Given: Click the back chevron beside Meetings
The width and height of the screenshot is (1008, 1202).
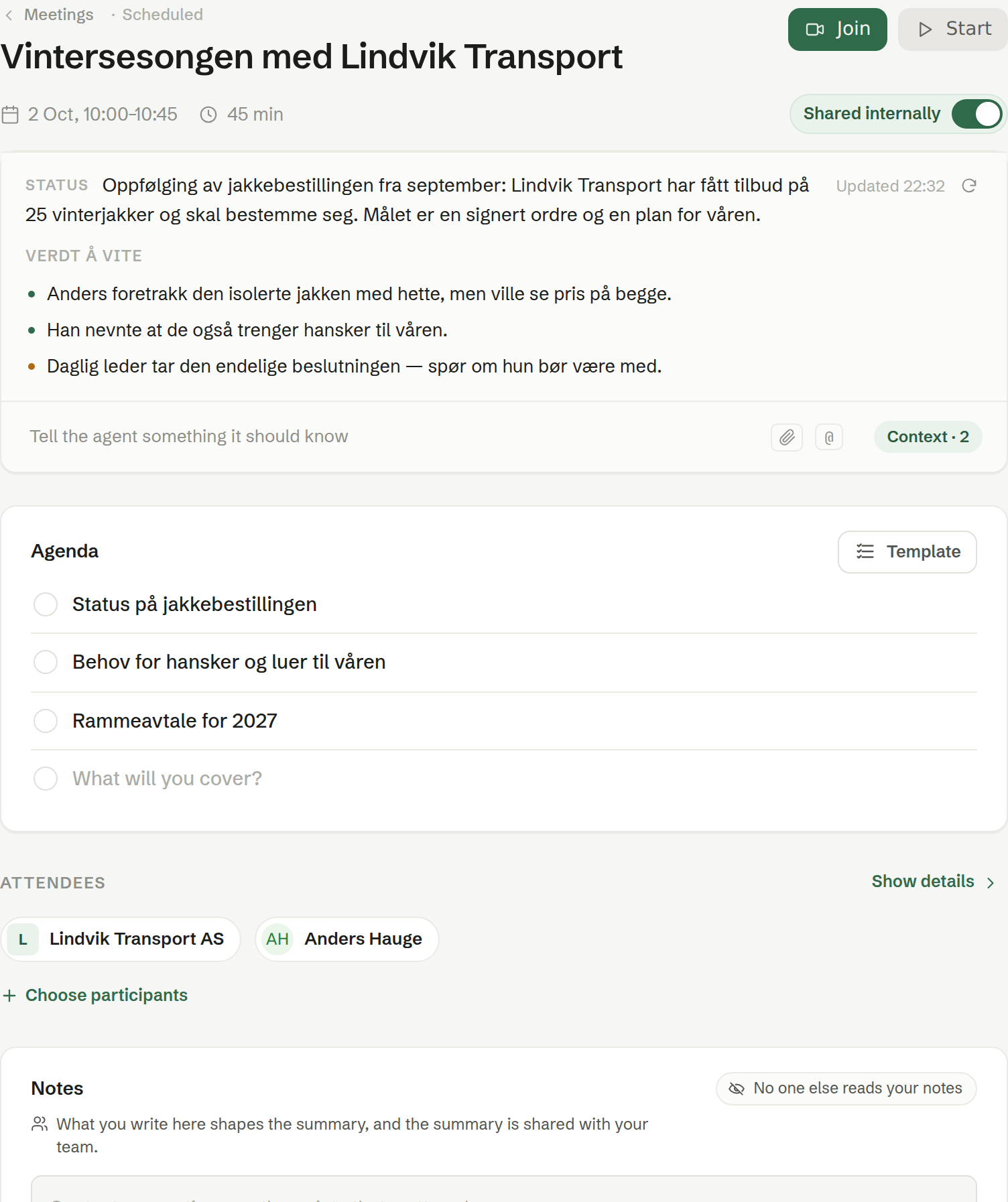Looking at the screenshot, I should pyautogui.click(x=9, y=15).
